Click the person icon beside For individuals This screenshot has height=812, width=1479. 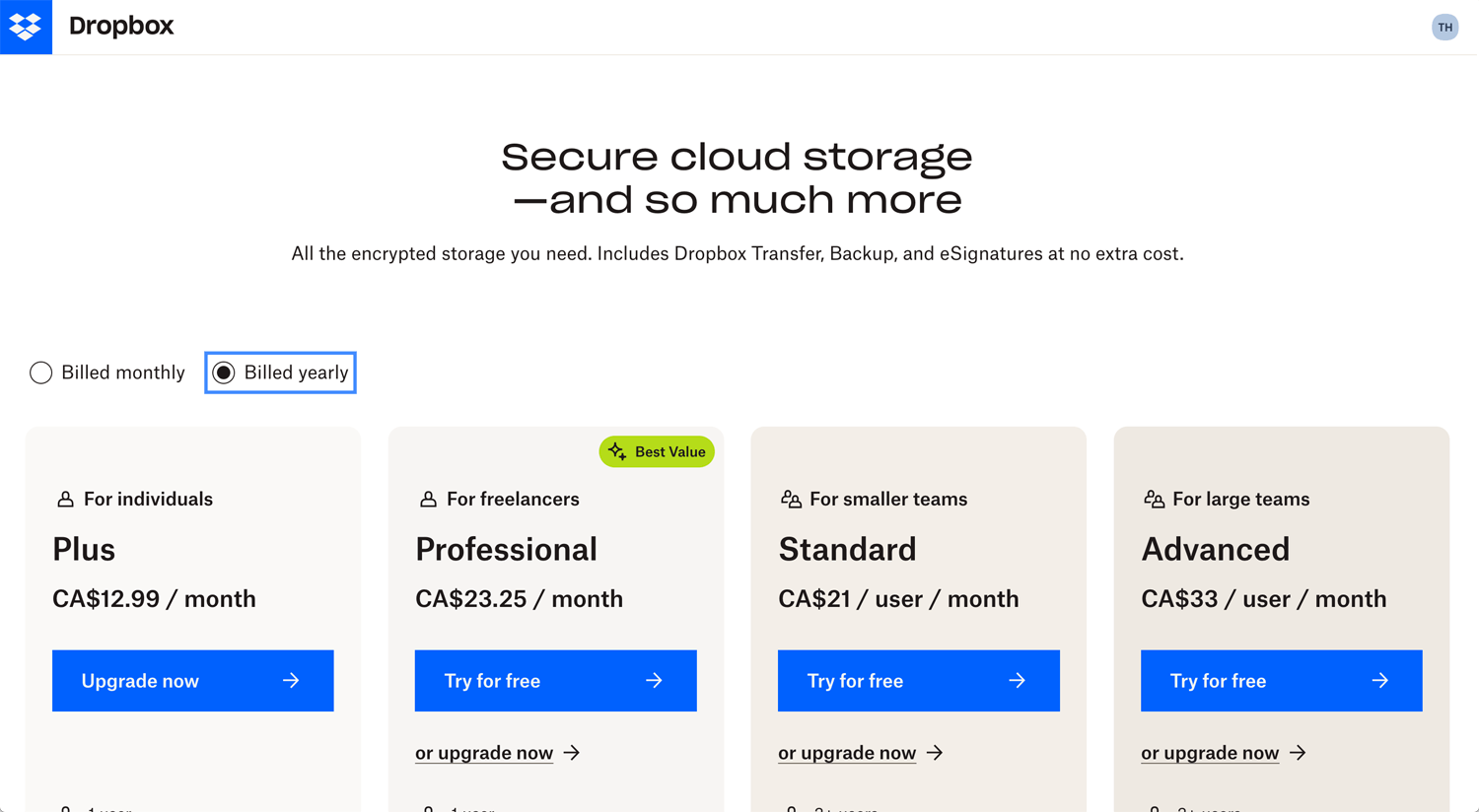65,500
